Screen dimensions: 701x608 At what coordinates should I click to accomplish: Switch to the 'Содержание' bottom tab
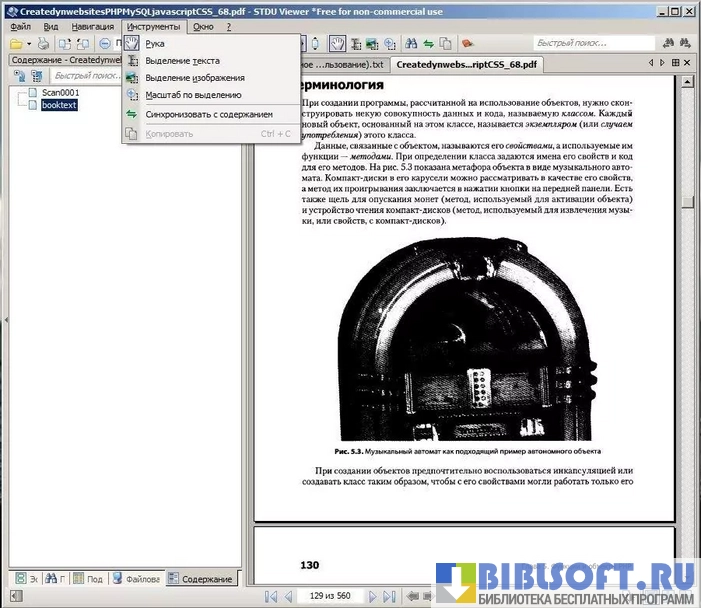[x=202, y=579]
